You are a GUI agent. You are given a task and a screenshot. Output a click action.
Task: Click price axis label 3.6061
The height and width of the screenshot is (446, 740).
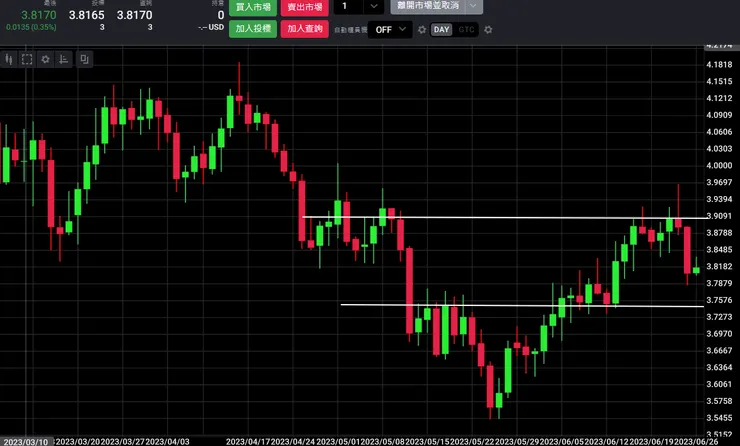tap(719, 384)
